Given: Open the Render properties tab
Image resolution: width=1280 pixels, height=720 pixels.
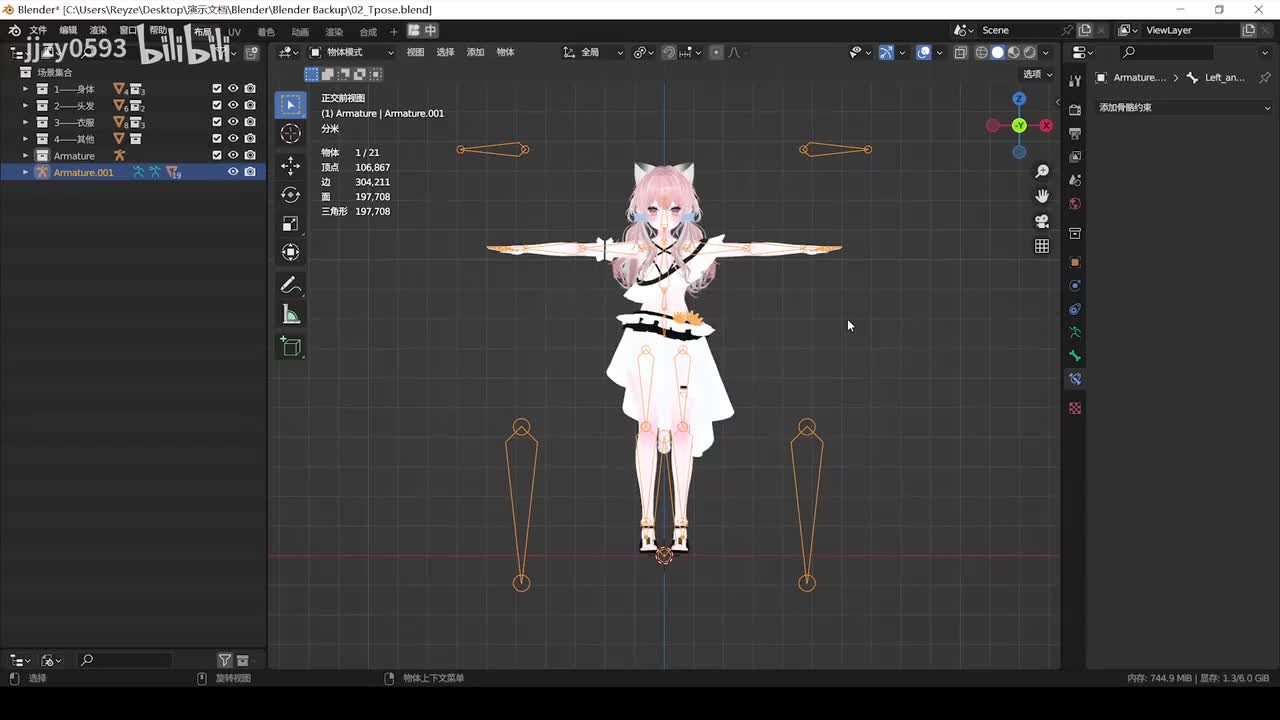Looking at the screenshot, I should pyautogui.click(x=1075, y=109).
